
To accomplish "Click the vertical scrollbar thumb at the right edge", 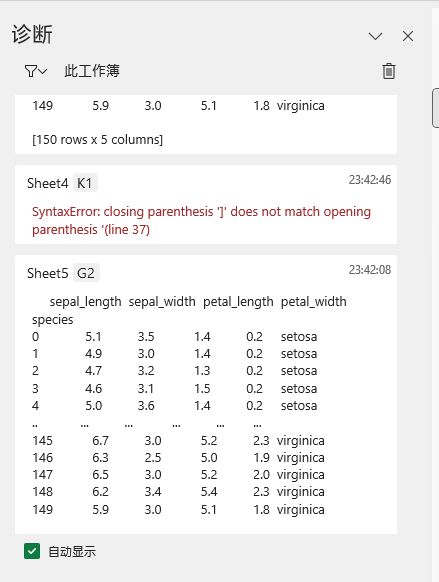I will coord(435,108).
